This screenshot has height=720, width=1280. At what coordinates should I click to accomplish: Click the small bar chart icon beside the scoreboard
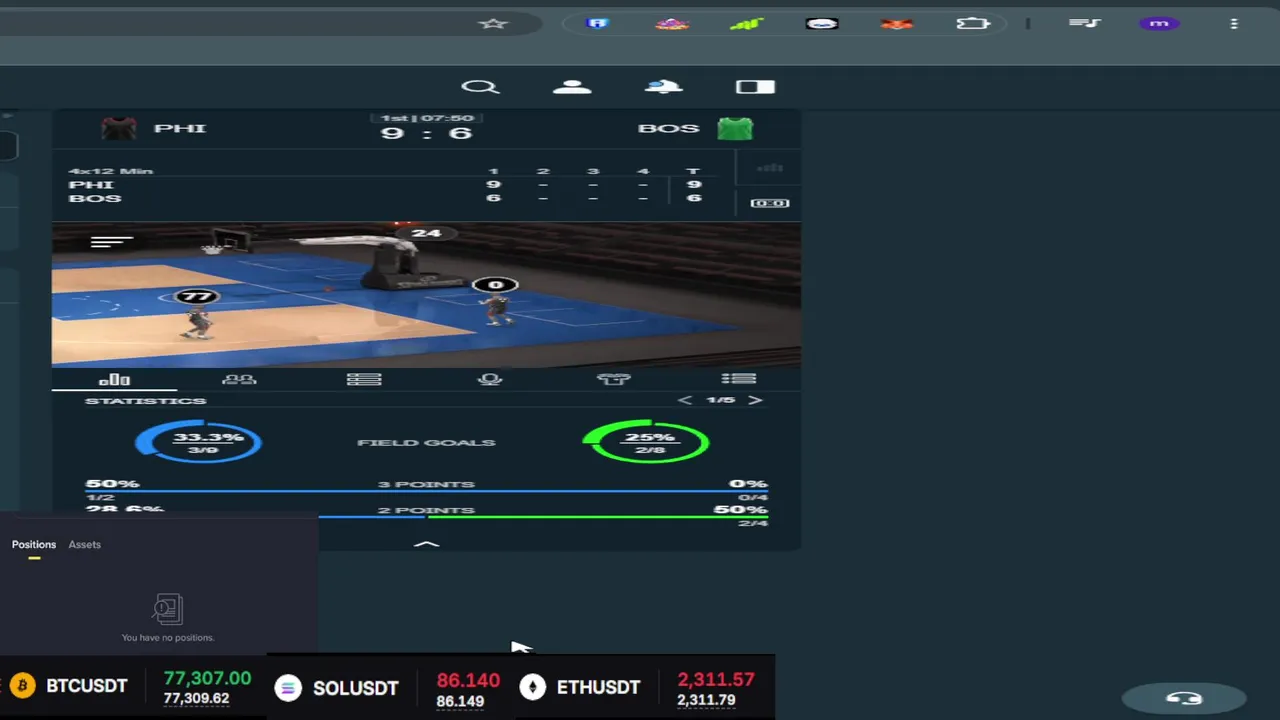point(769,168)
